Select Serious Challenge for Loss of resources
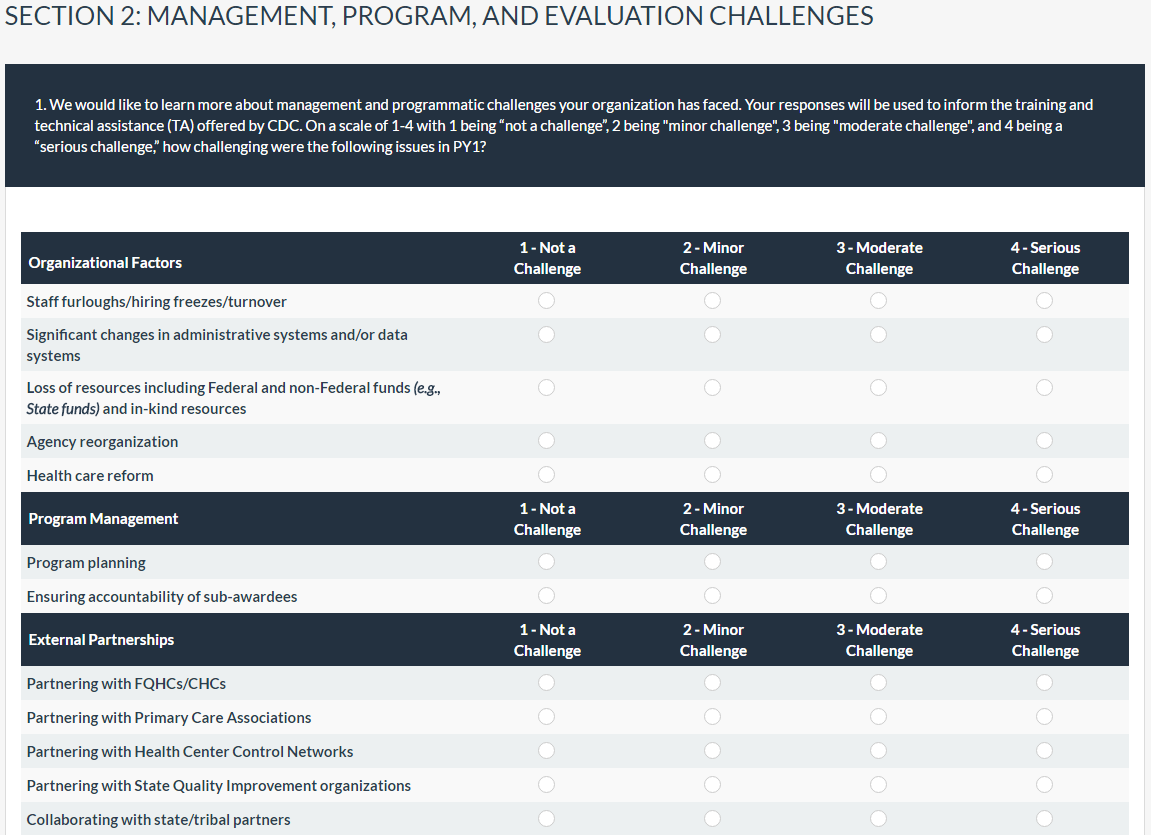The width and height of the screenshot is (1151, 835). click(1044, 387)
